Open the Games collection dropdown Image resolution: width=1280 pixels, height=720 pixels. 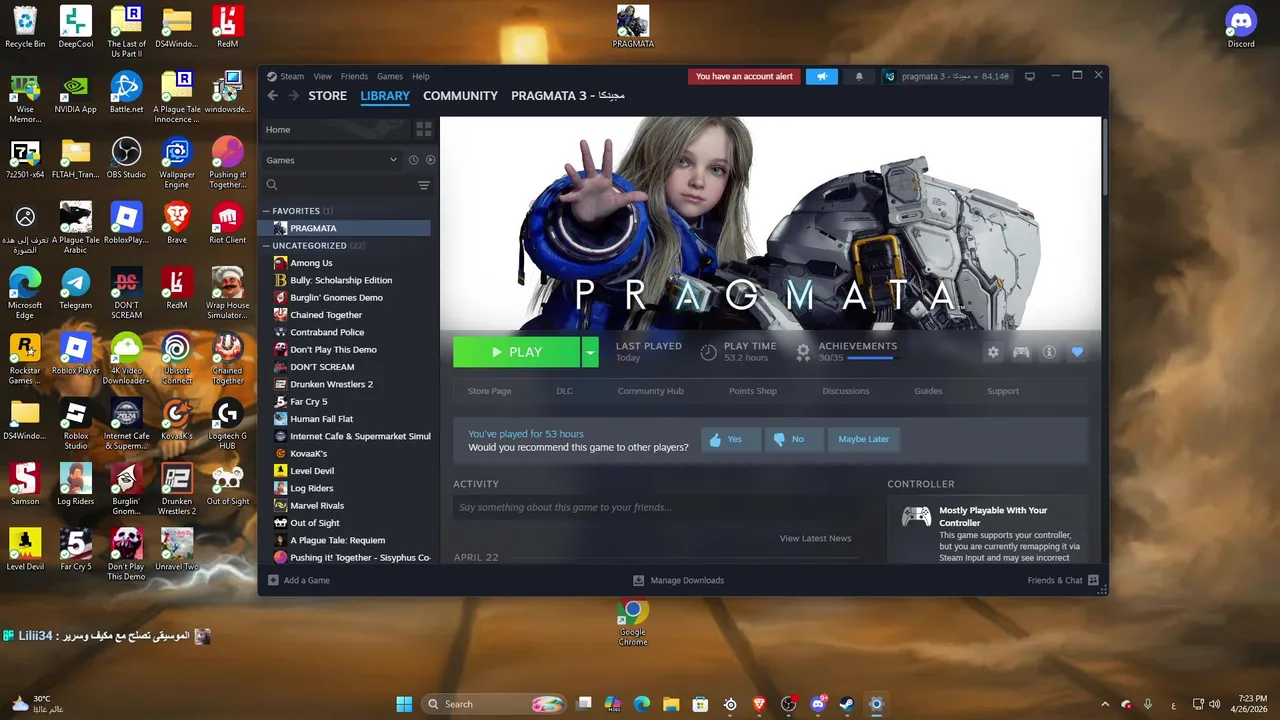click(x=332, y=160)
